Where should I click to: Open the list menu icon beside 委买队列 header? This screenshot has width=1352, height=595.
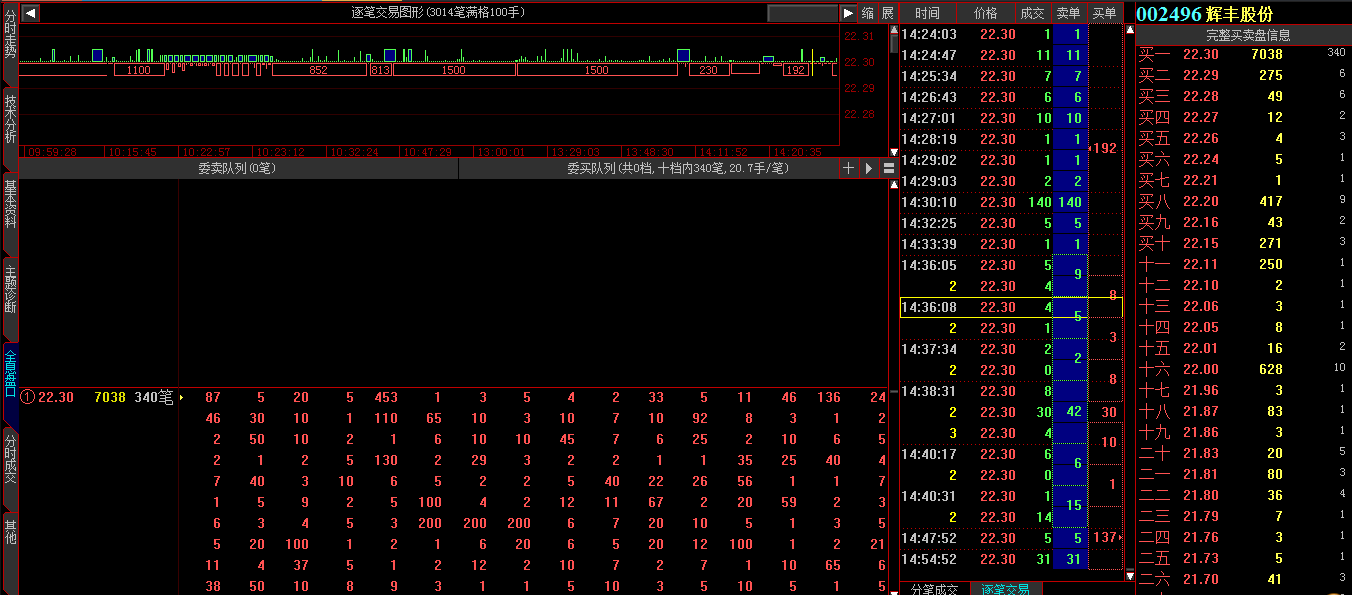point(889,168)
